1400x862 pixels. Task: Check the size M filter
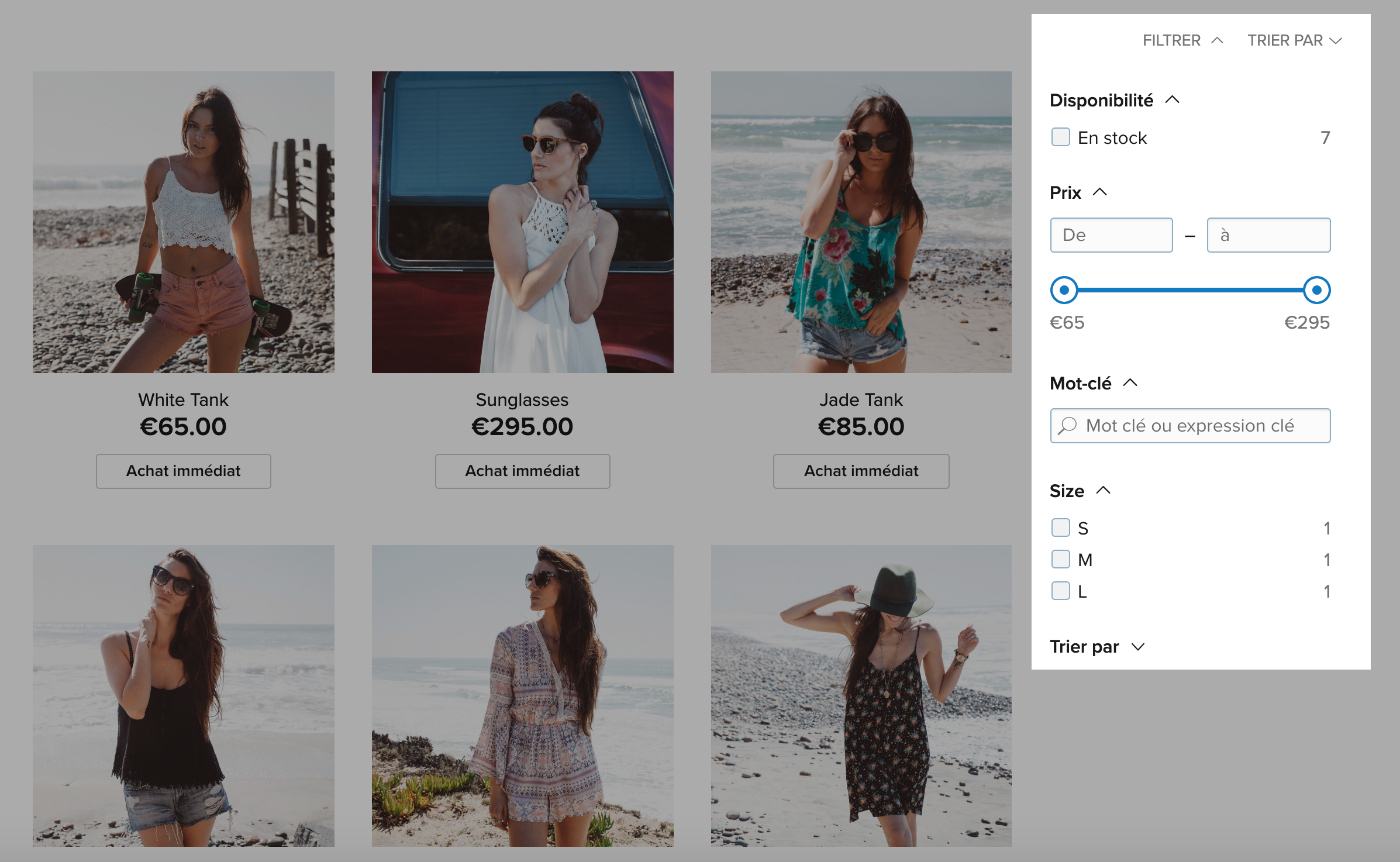pyautogui.click(x=1060, y=560)
